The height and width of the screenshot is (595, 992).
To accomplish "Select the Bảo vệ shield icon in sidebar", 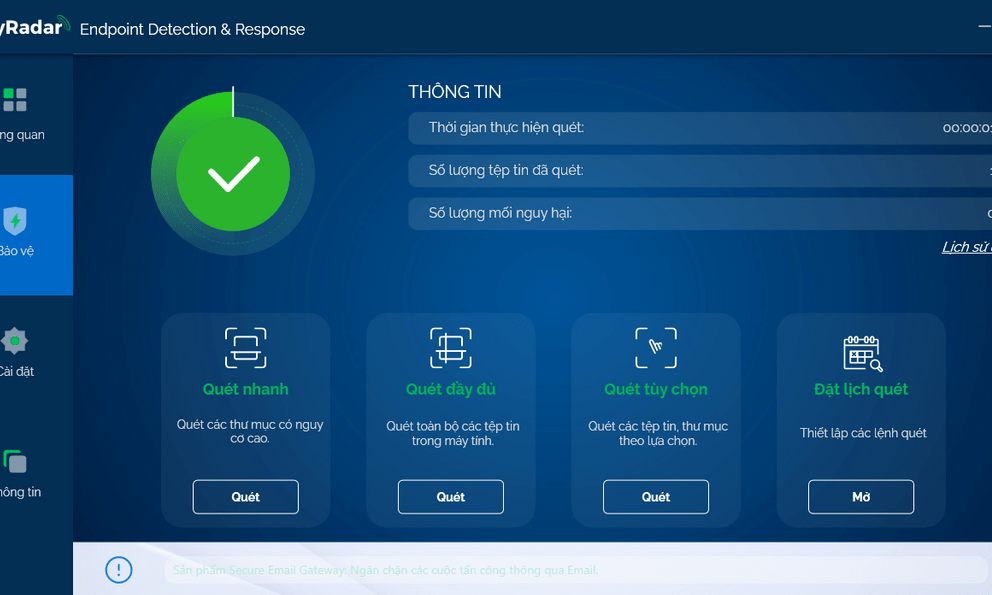I will click(14, 219).
